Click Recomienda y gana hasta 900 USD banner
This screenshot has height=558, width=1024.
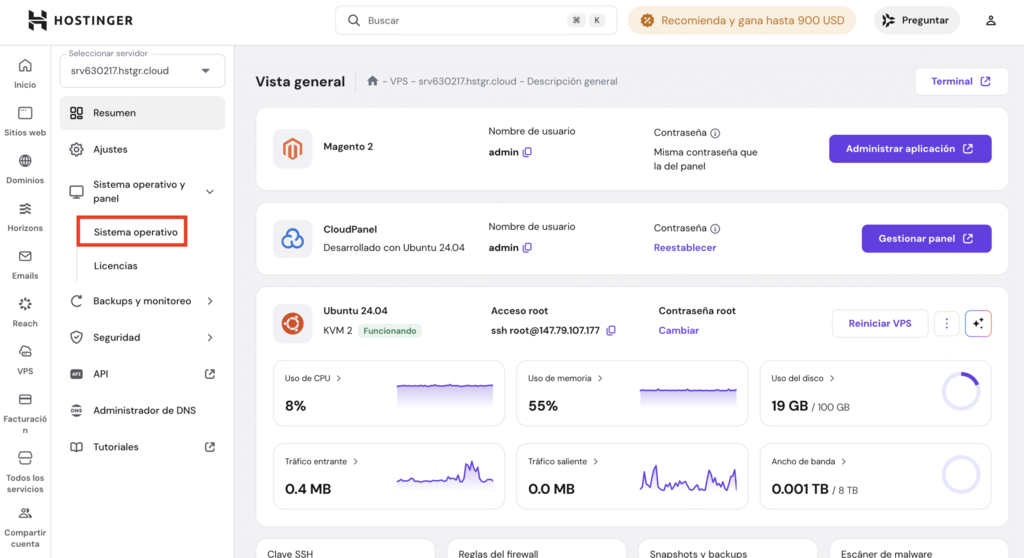pos(742,20)
